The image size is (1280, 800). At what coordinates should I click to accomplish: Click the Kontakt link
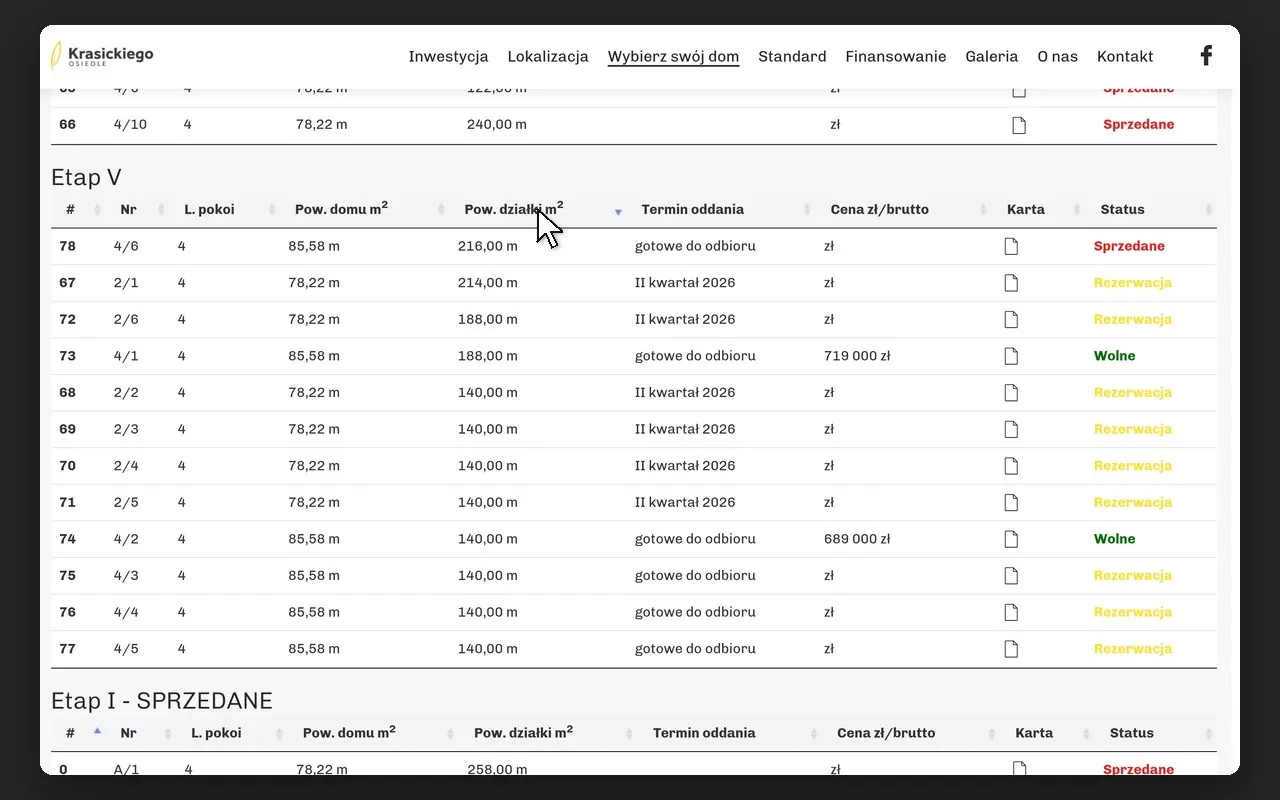tap(1125, 56)
